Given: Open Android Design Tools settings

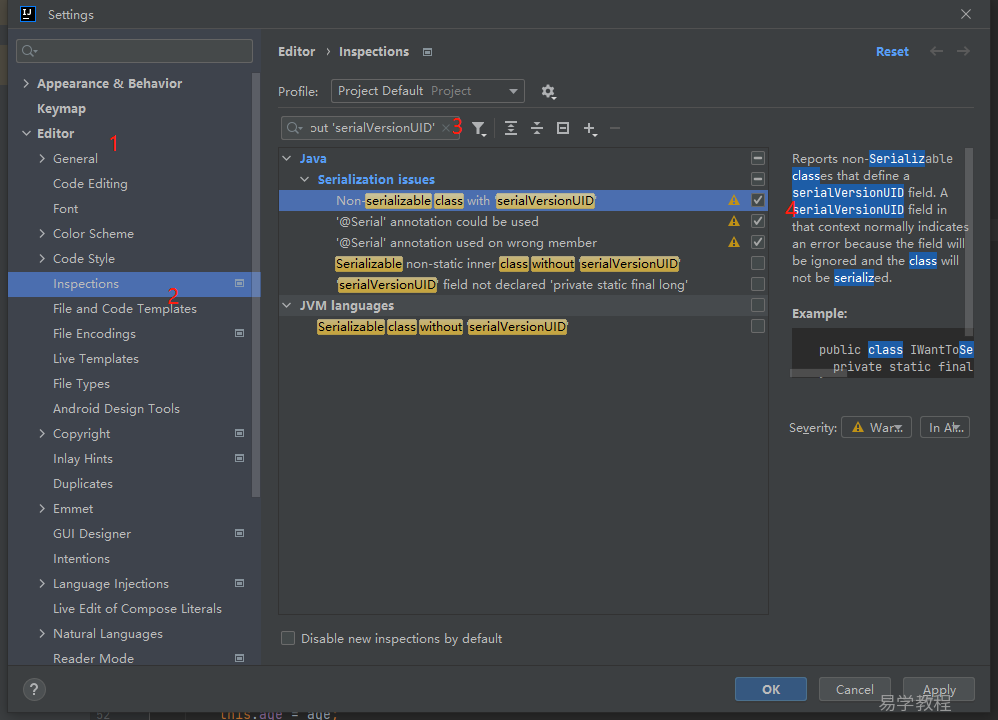Looking at the screenshot, I should point(116,409).
